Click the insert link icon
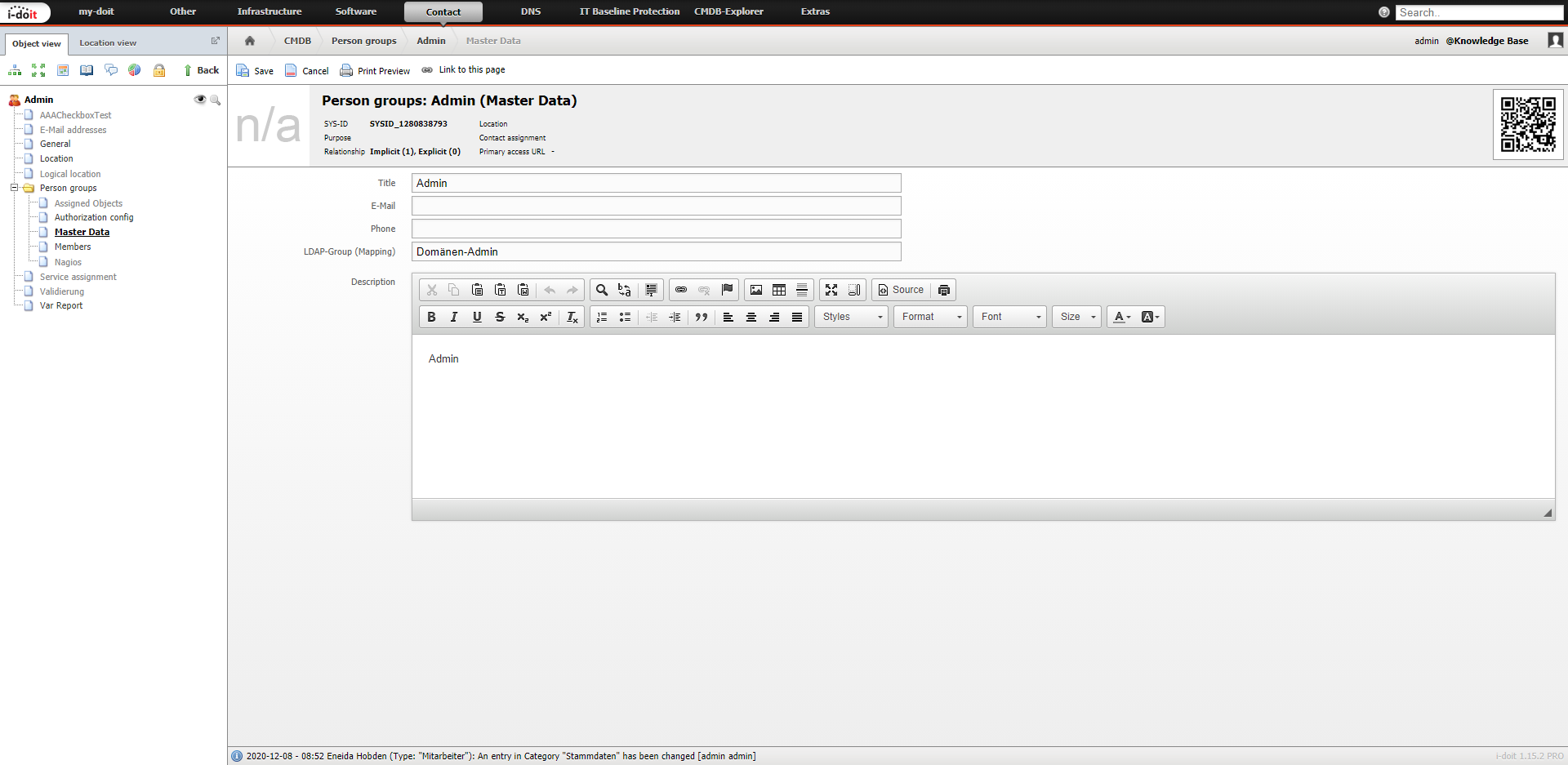 click(681, 290)
